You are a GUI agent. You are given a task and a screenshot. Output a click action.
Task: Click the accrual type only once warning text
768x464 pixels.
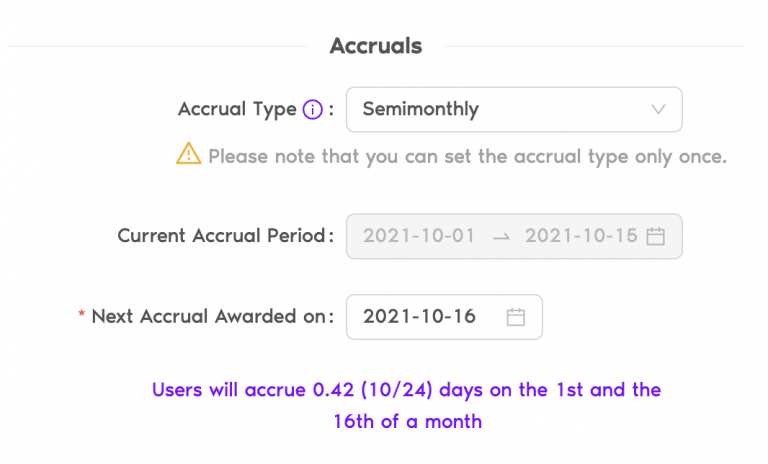click(x=467, y=157)
